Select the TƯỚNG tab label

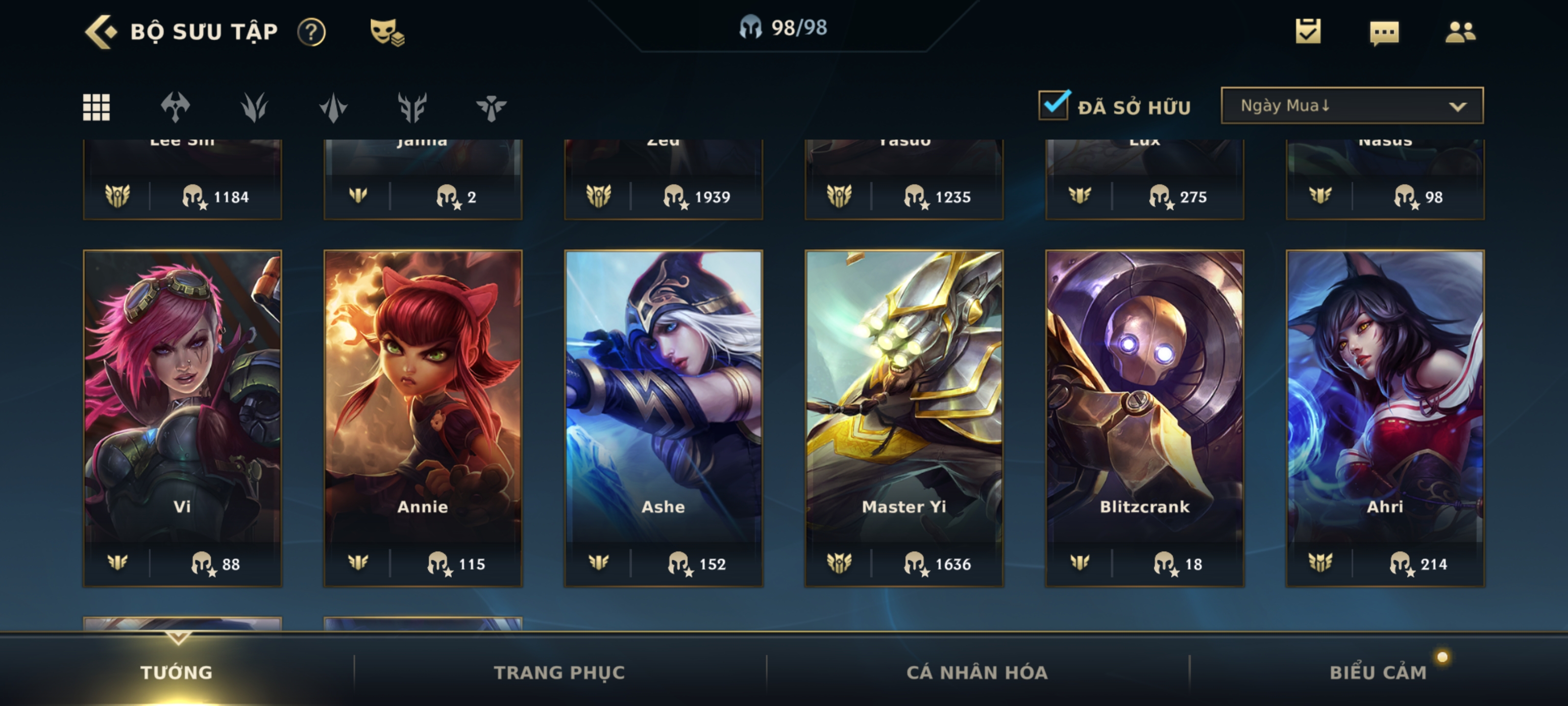tap(176, 673)
